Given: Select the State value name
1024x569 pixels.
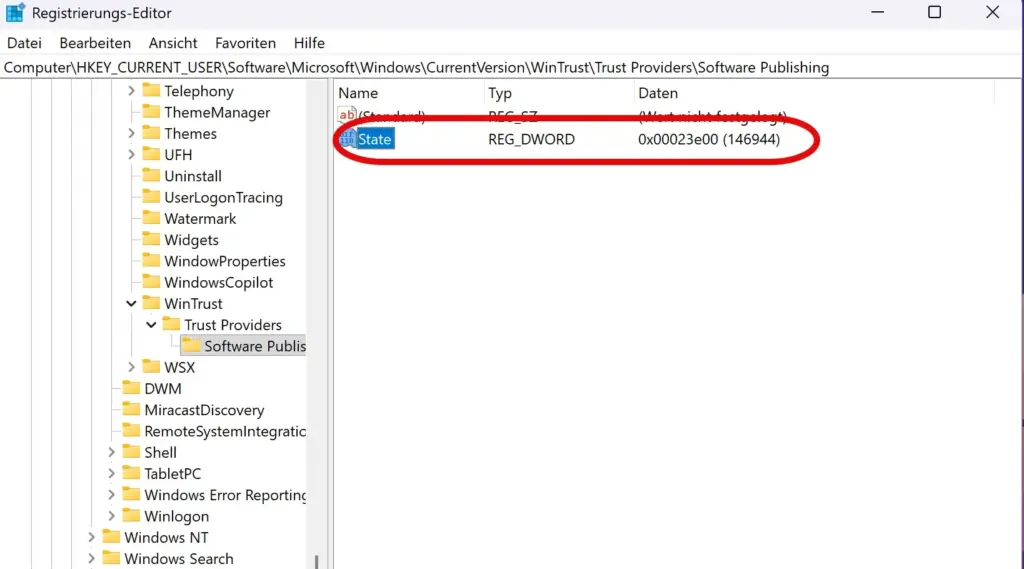Looking at the screenshot, I should pyautogui.click(x=375, y=139).
